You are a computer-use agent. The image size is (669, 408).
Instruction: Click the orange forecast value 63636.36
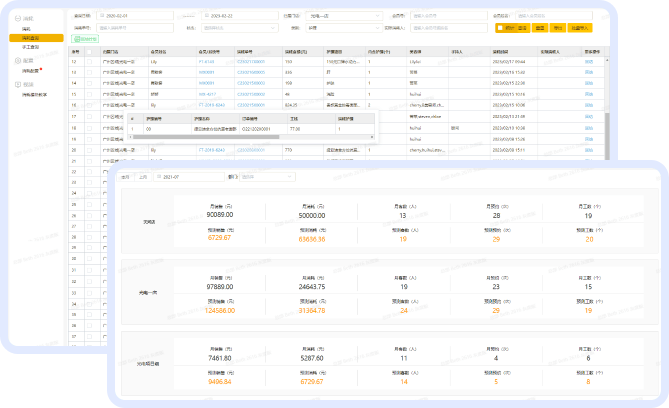coord(312,239)
